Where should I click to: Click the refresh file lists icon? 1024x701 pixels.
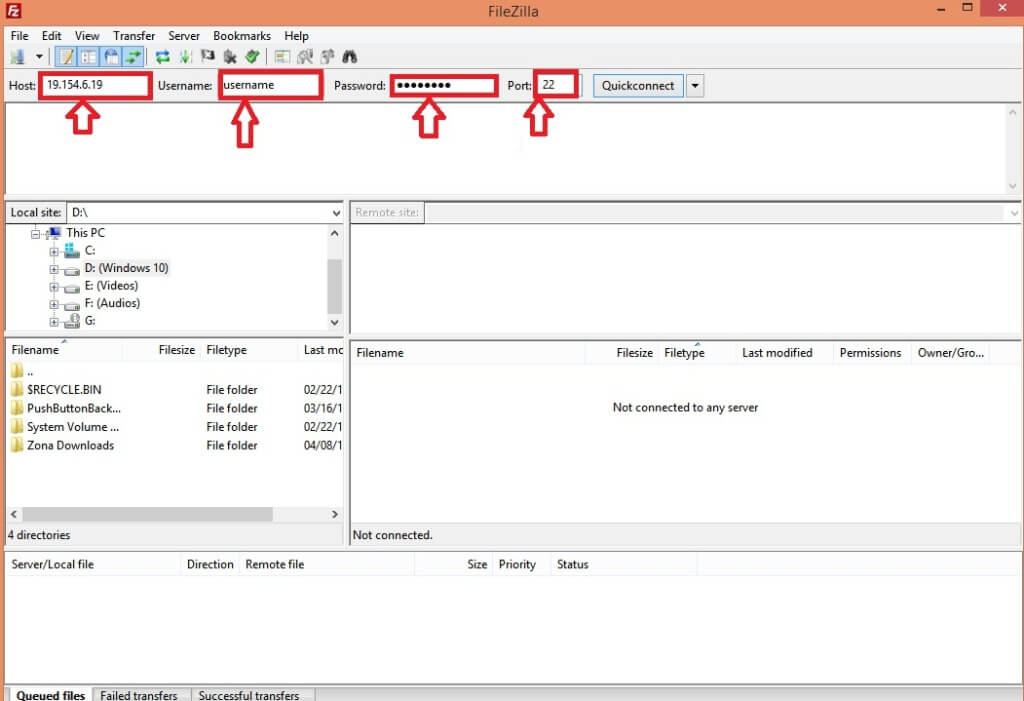163,57
